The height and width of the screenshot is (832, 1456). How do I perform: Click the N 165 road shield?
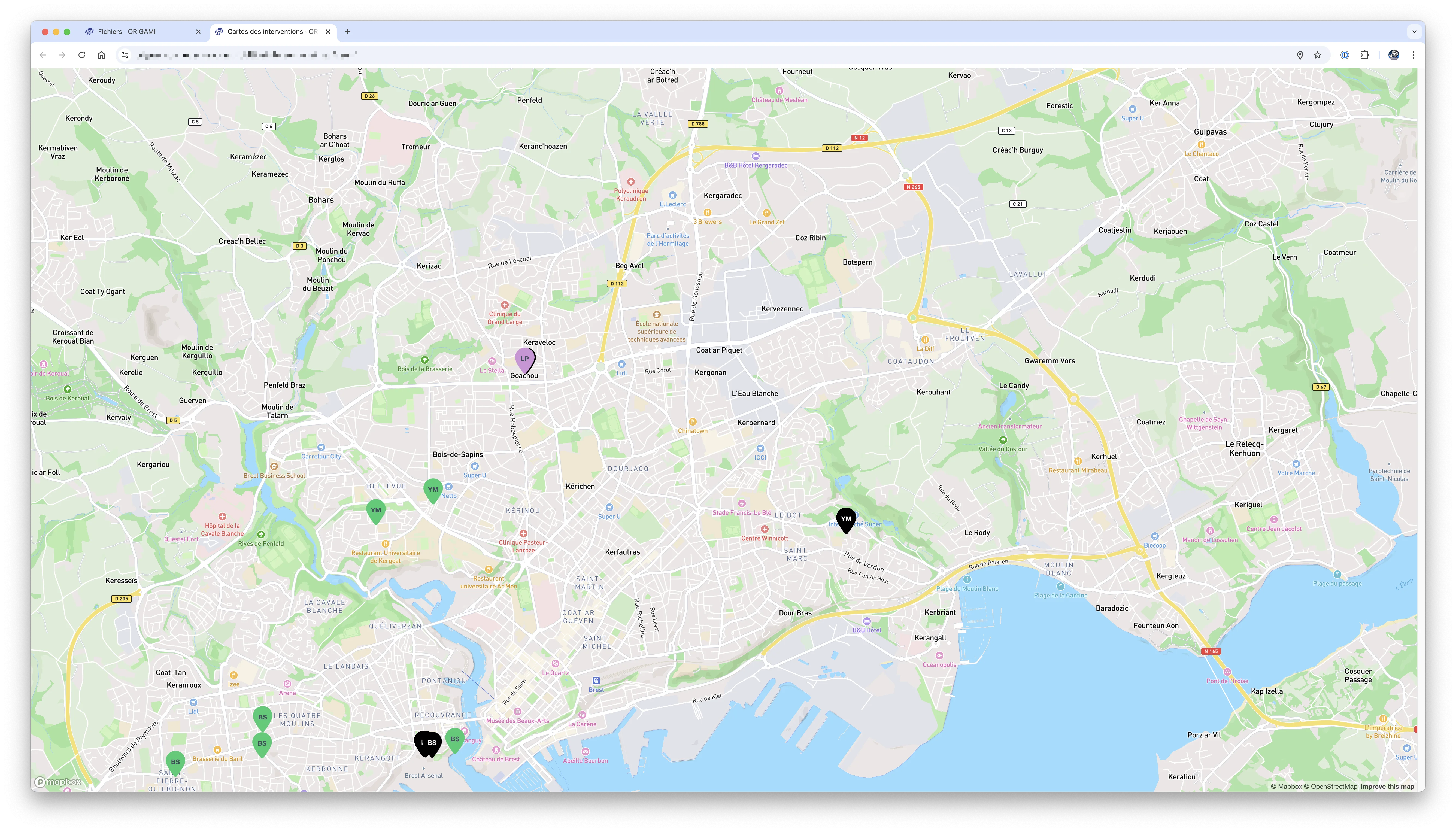(x=1210, y=651)
